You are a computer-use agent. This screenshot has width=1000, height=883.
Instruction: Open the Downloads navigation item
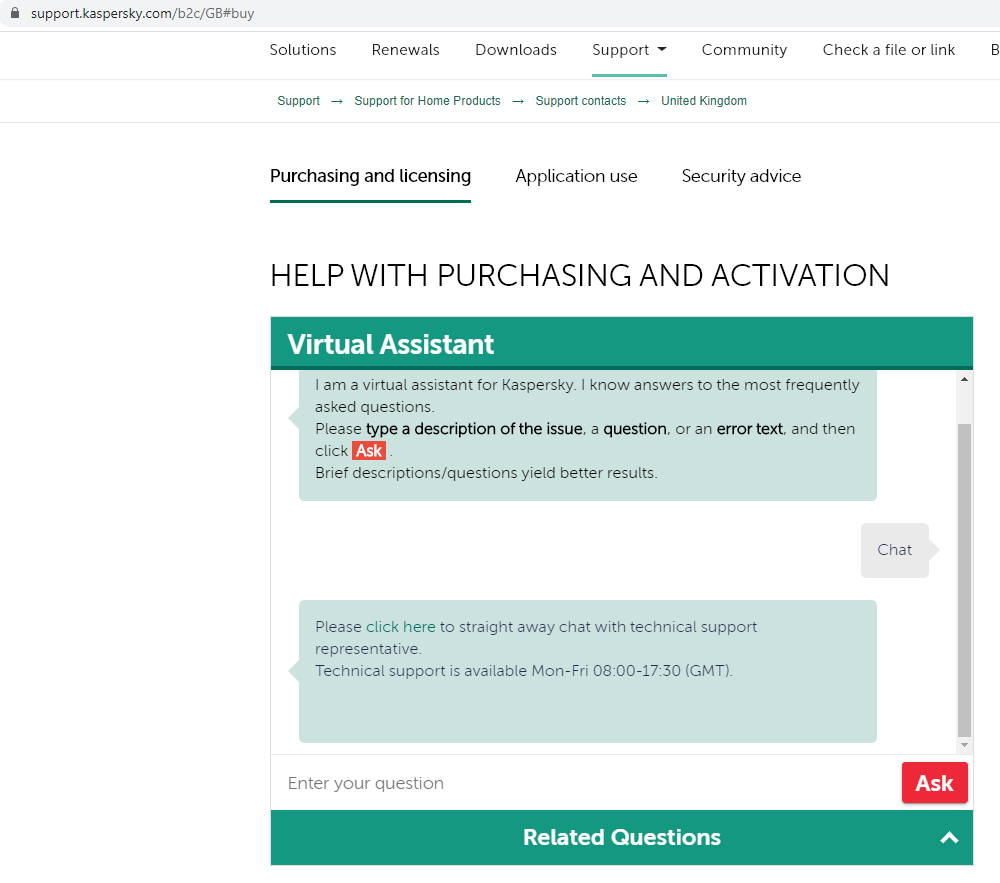coord(516,50)
